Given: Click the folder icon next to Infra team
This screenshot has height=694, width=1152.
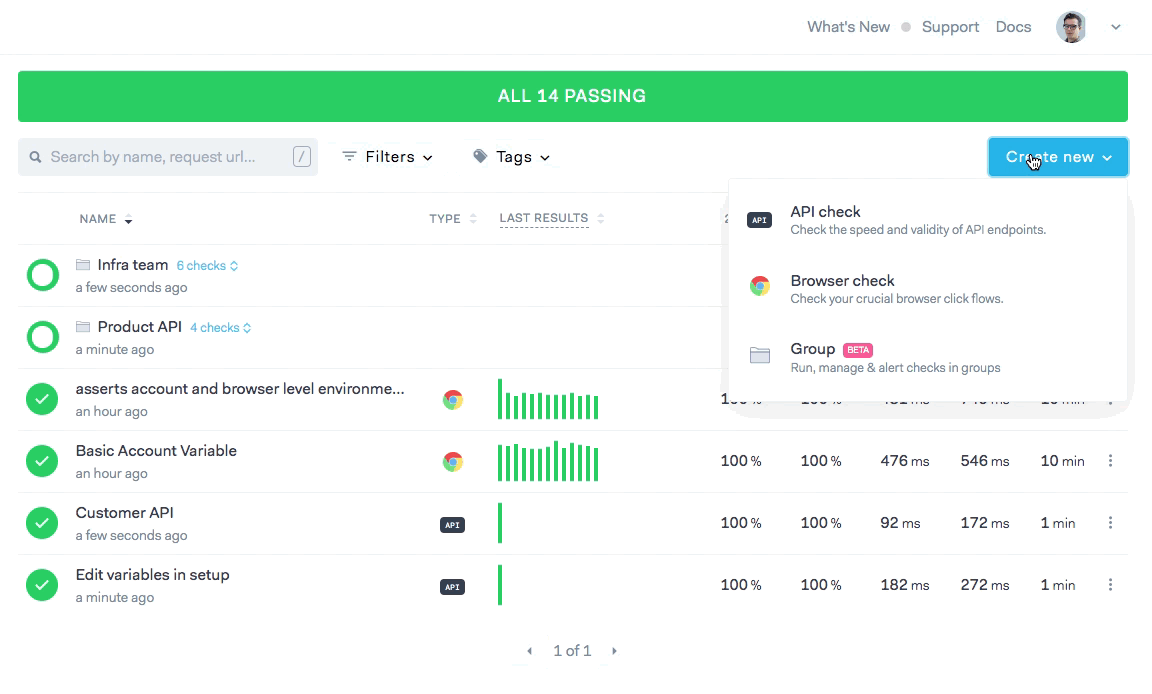Looking at the screenshot, I should click(x=83, y=265).
